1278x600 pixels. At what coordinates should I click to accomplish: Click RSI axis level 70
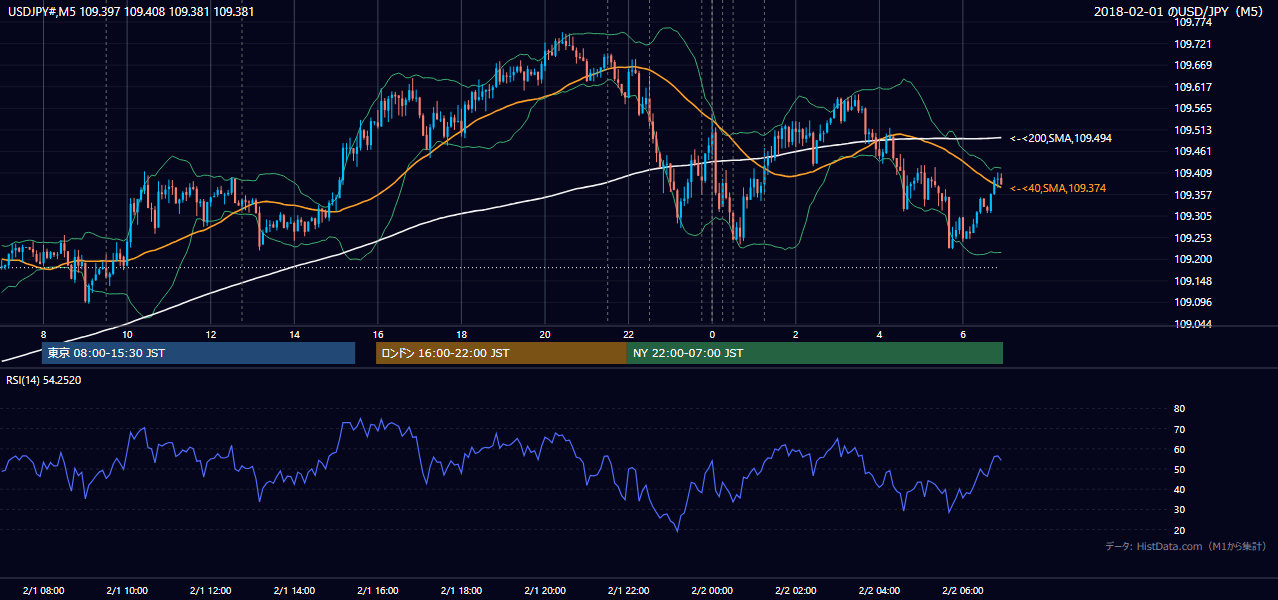pos(1179,429)
